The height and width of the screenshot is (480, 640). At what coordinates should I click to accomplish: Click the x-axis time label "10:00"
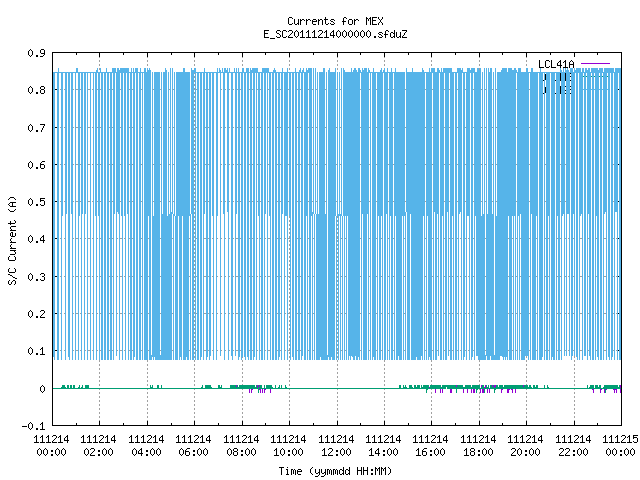pos(288,452)
